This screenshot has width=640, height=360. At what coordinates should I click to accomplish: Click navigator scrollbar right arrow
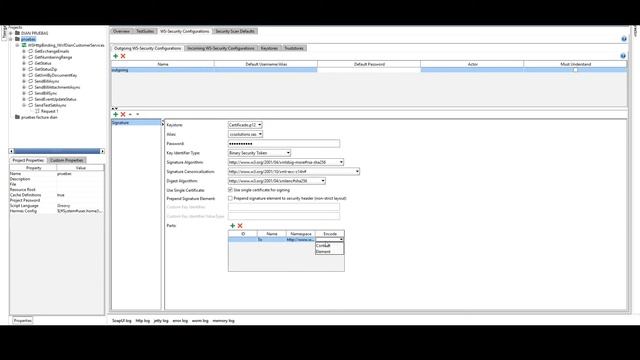tap(102, 151)
